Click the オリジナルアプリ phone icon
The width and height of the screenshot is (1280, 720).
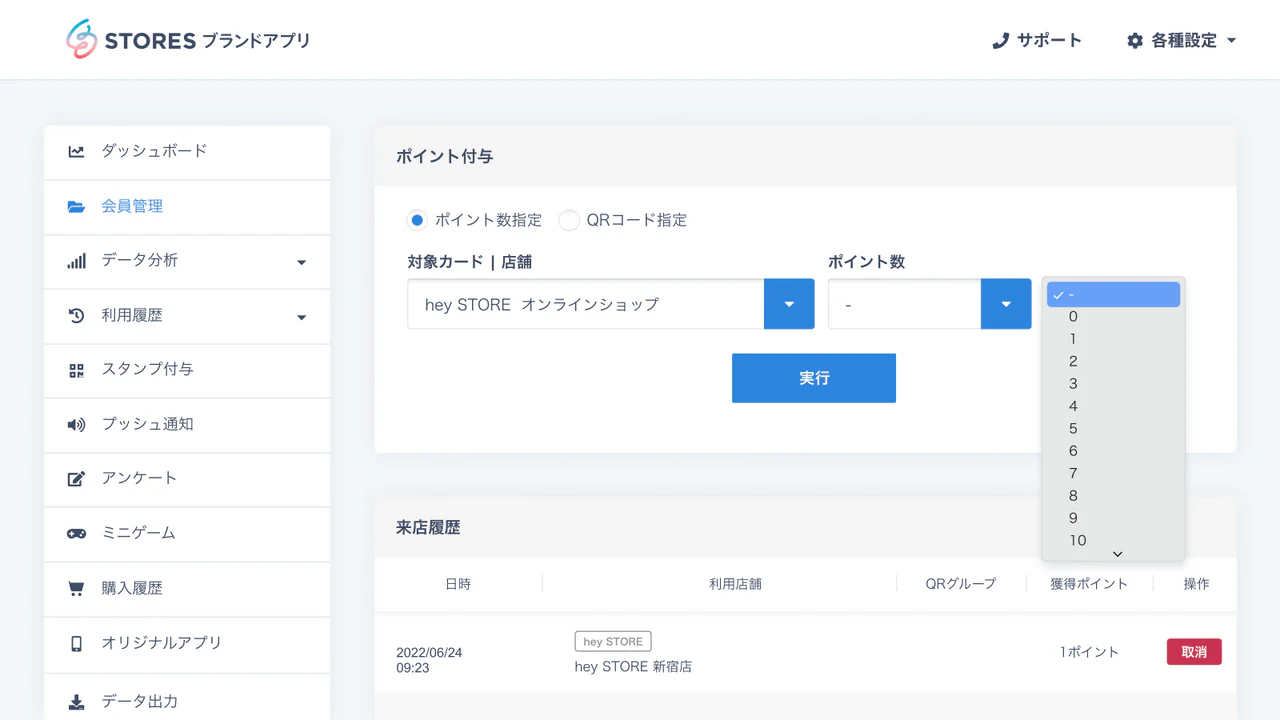[x=76, y=644]
